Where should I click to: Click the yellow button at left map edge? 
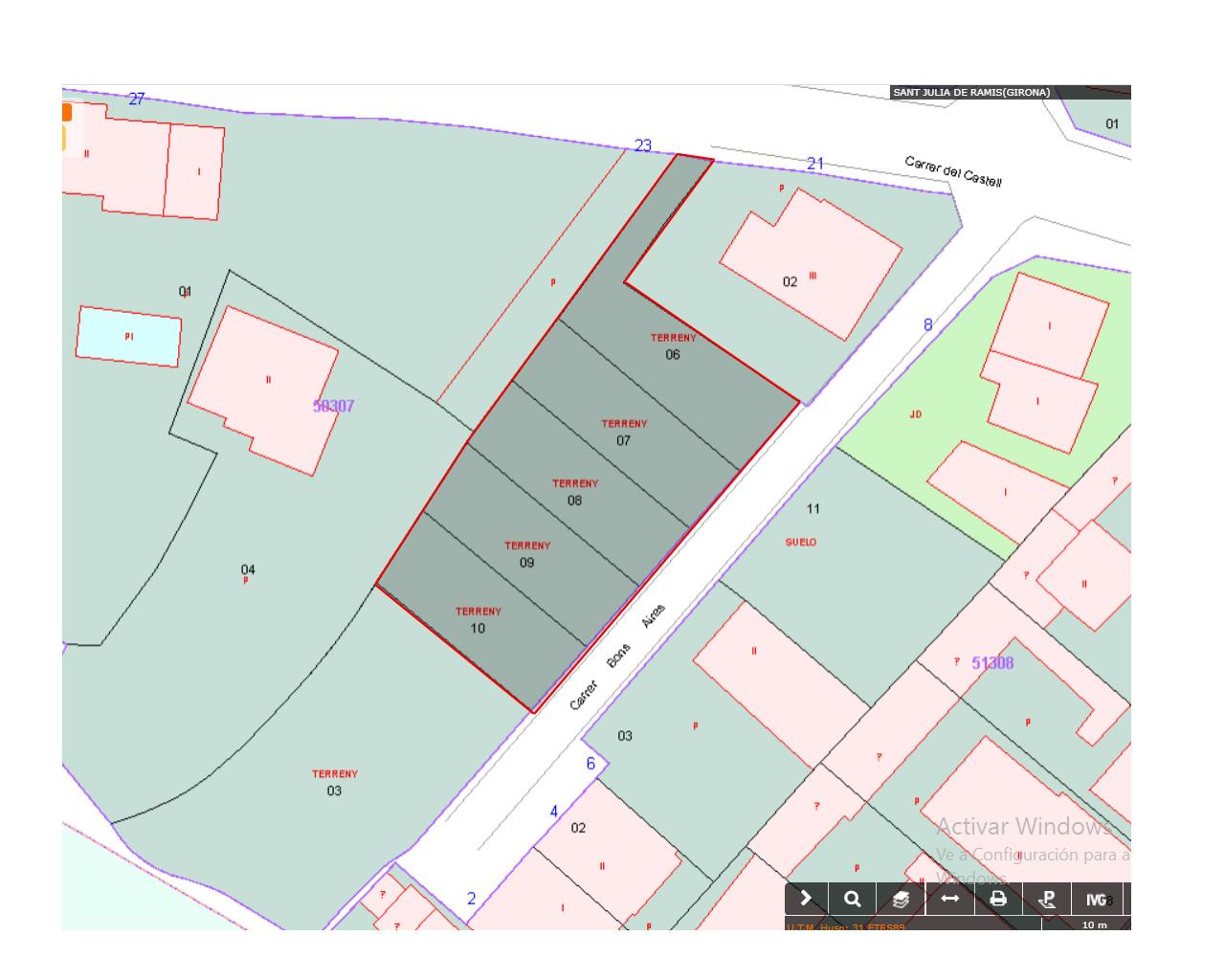point(65,139)
